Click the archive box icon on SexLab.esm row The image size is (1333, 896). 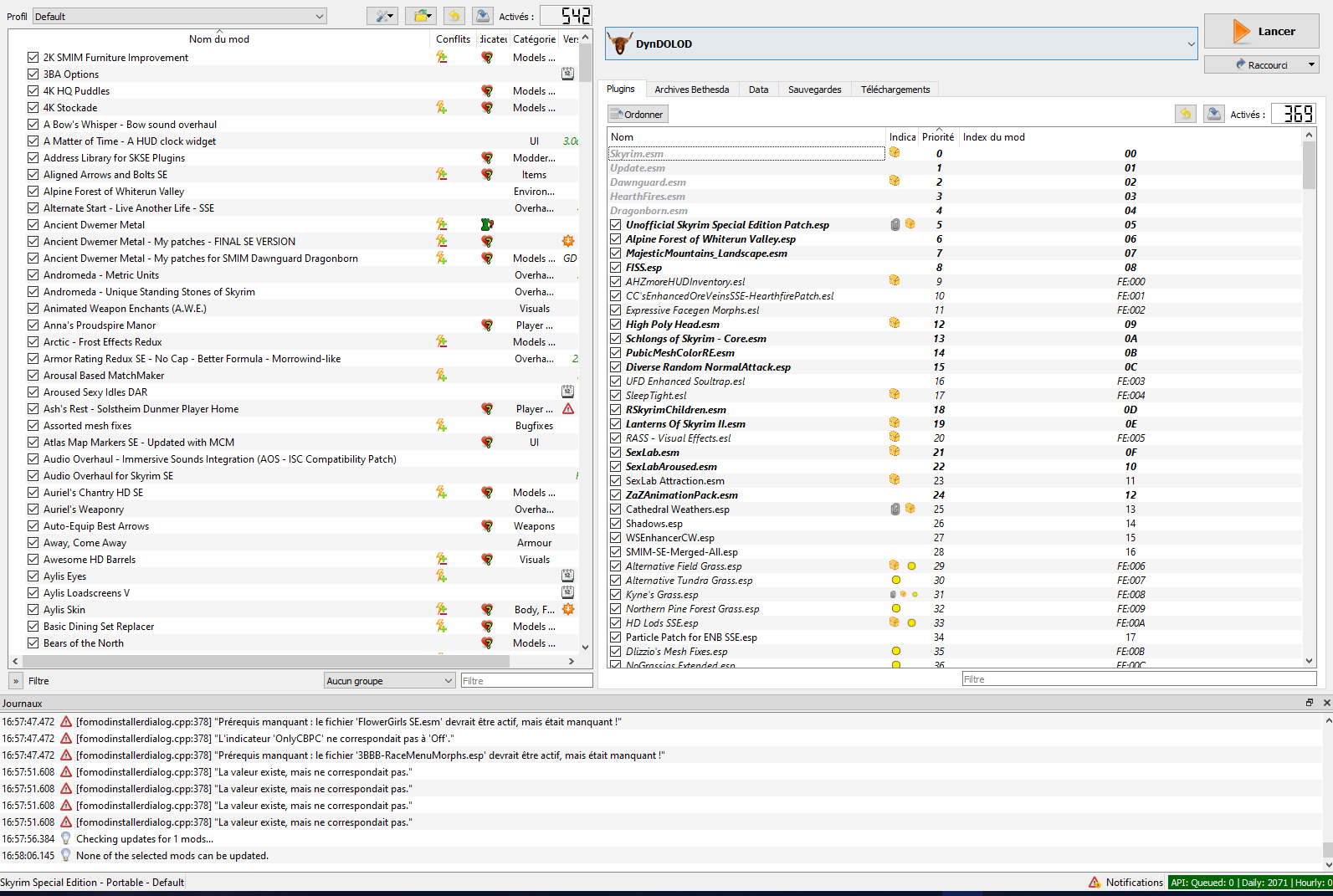point(895,451)
